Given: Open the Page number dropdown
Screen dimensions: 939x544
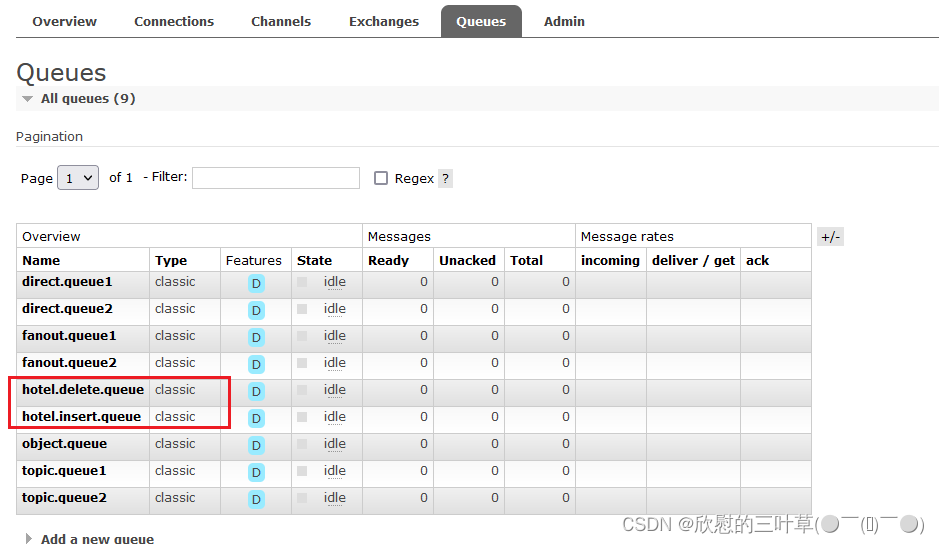Looking at the screenshot, I should coord(78,178).
